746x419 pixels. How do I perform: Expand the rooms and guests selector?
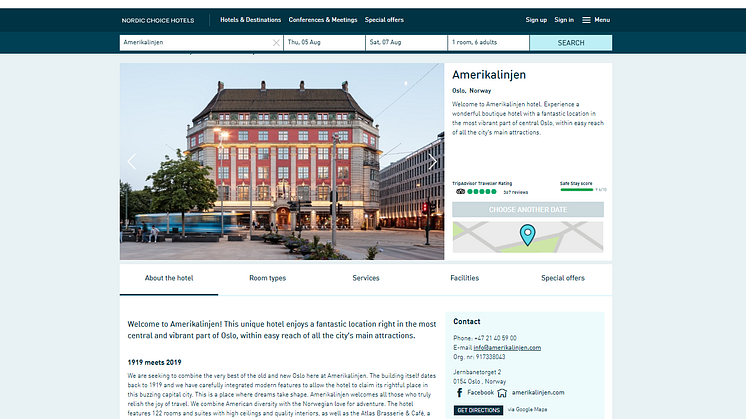(x=487, y=43)
